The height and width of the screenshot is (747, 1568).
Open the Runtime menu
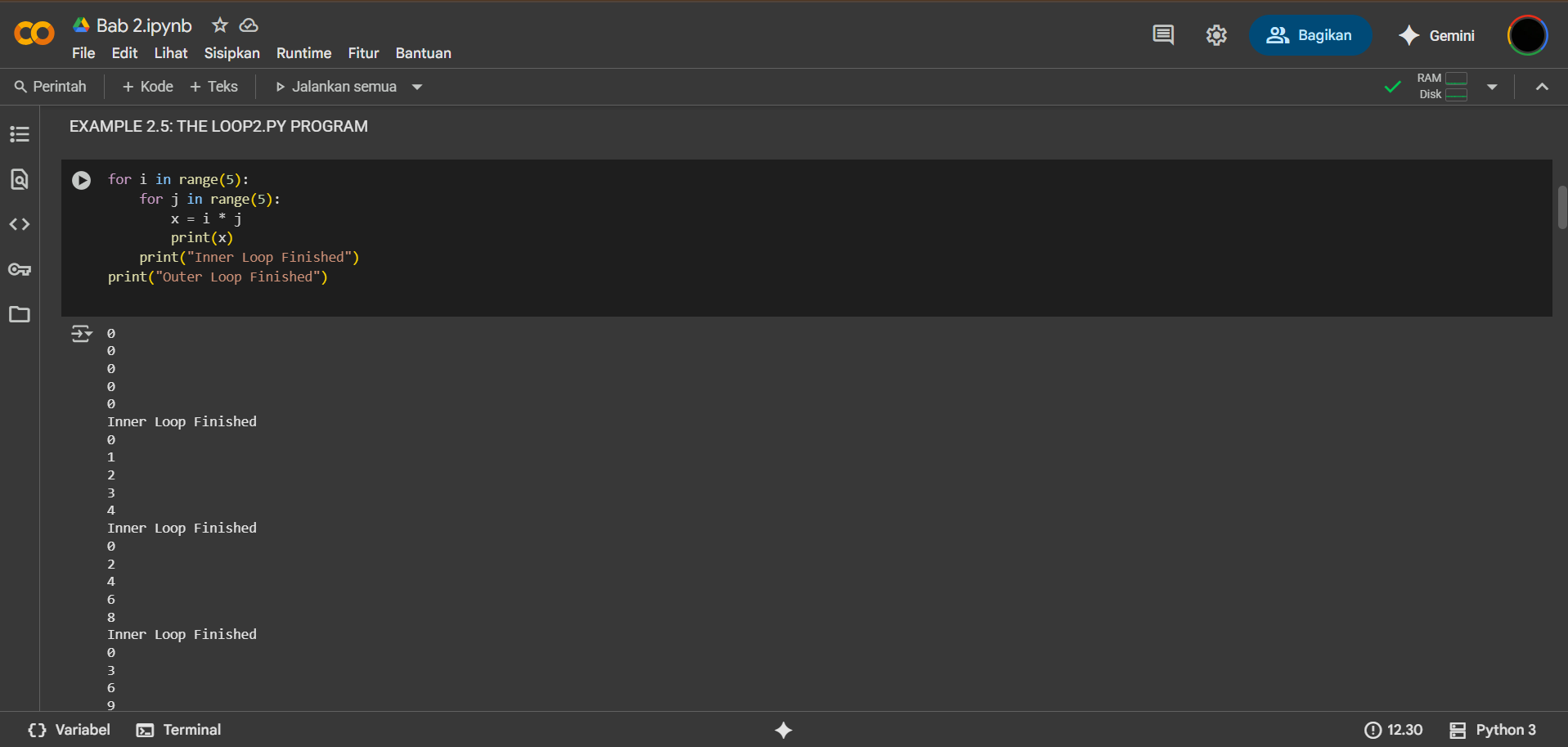303,53
